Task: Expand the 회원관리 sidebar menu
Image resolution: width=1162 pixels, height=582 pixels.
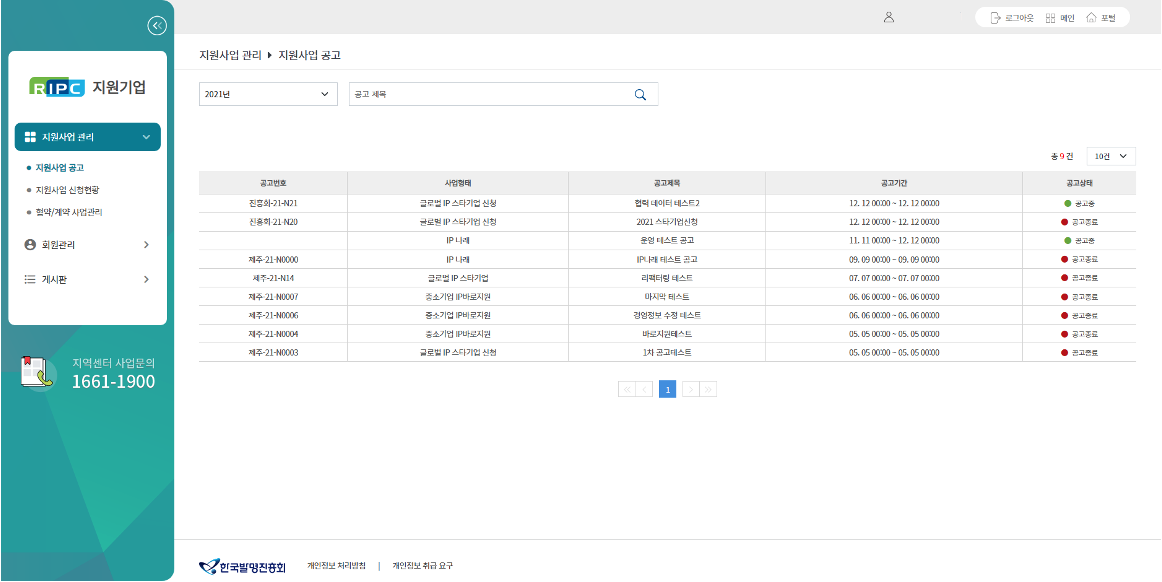Action: [x=87, y=244]
